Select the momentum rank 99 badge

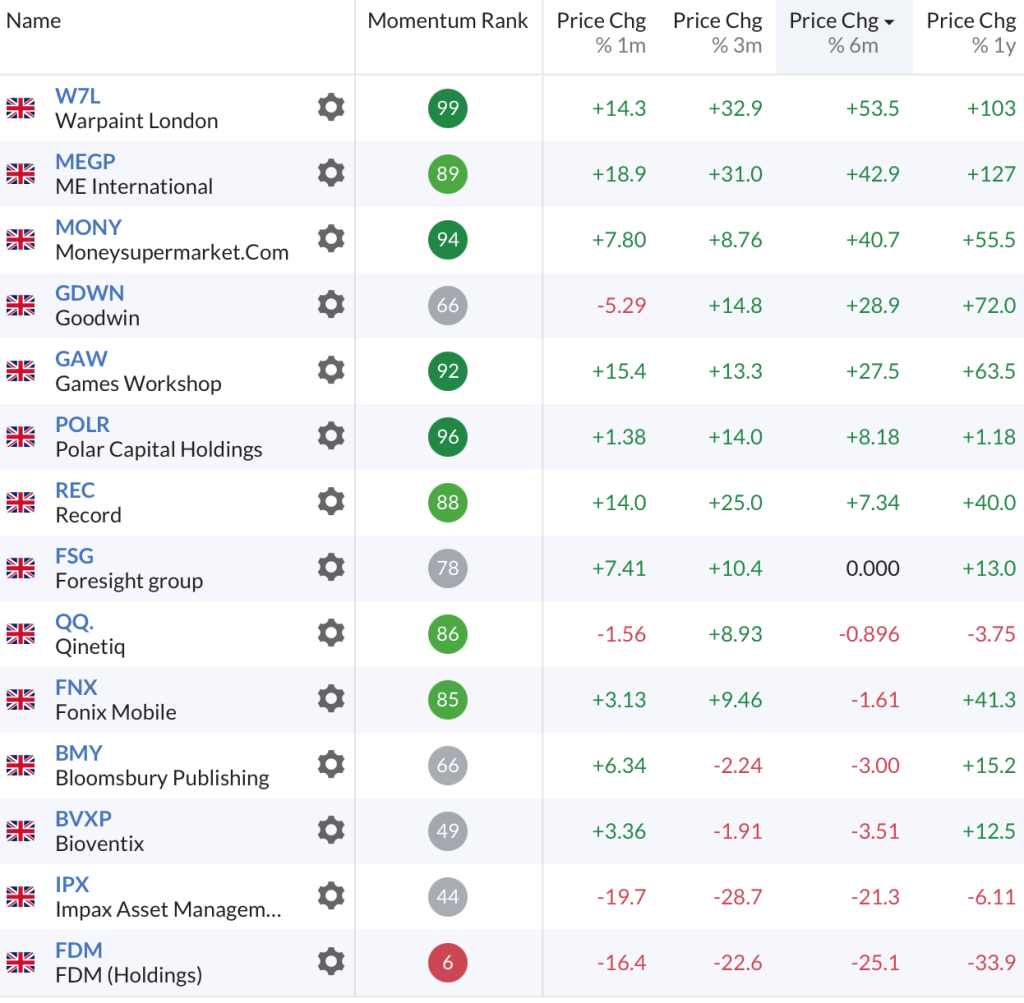(x=448, y=108)
